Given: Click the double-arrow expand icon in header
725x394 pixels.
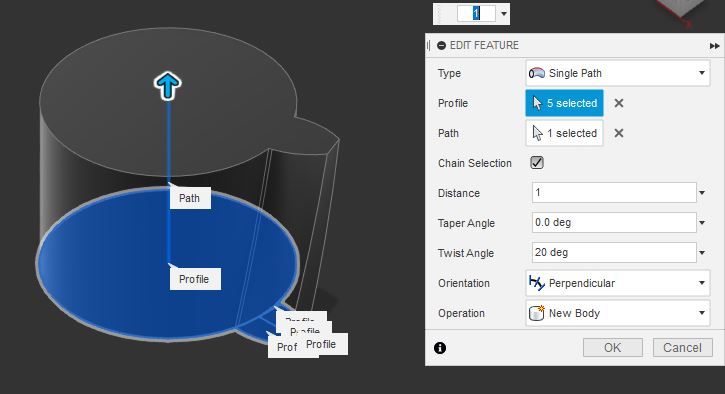Looking at the screenshot, I should 714,46.
